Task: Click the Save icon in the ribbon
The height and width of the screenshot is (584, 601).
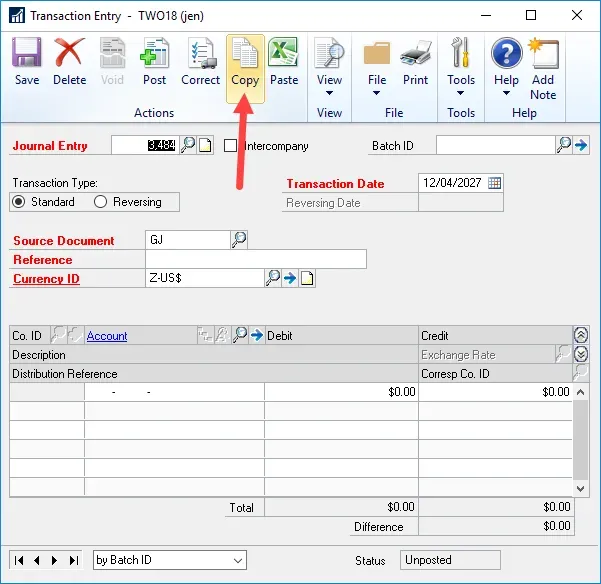Action: tap(27, 62)
